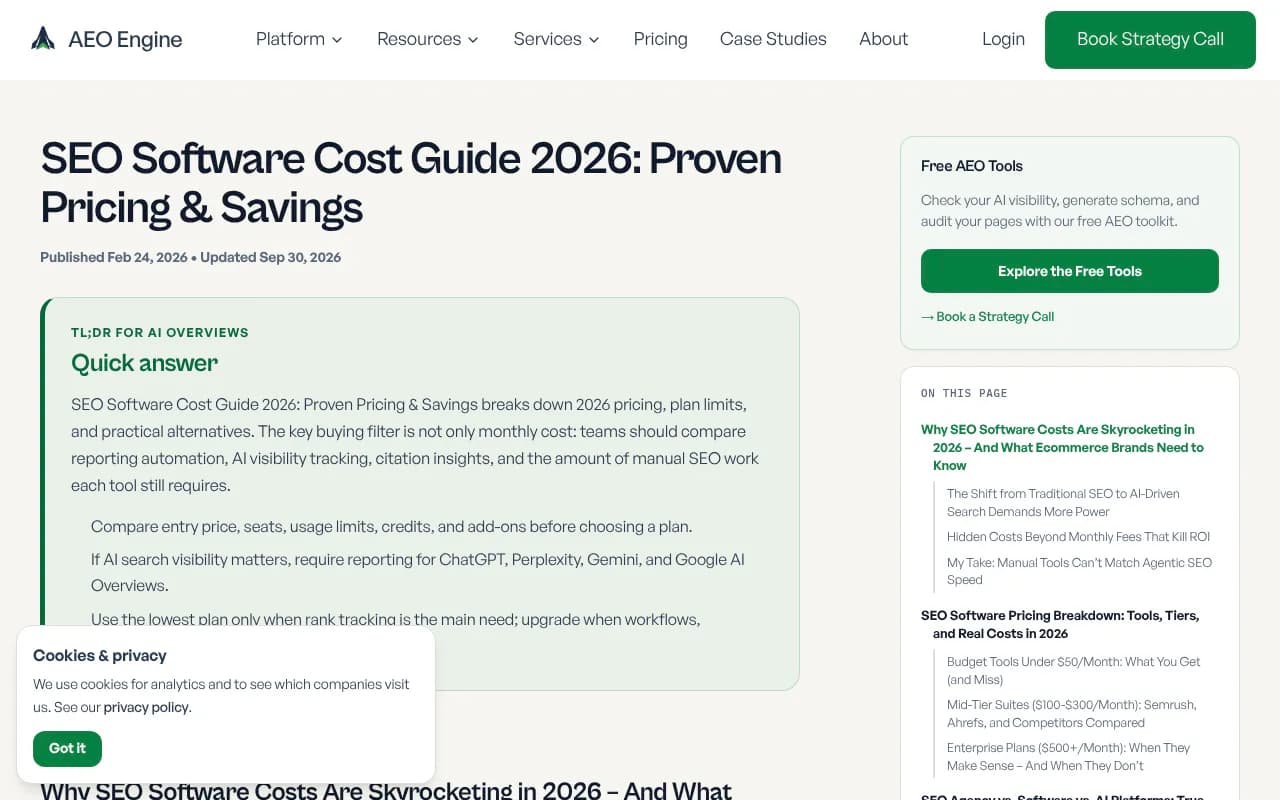Viewport: 1280px width, 800px height.
Task: Click bullet about comparing entry price and seats
Action: point(391,526)
